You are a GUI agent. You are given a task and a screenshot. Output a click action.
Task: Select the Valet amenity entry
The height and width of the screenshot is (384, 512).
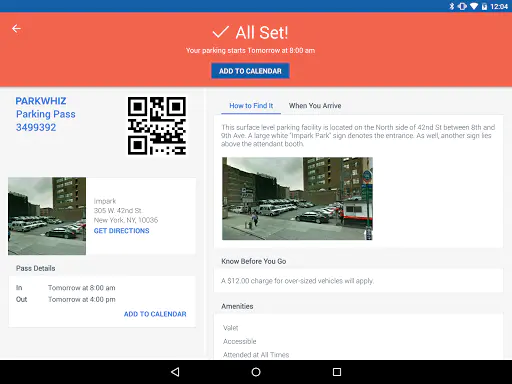[231, 328]
